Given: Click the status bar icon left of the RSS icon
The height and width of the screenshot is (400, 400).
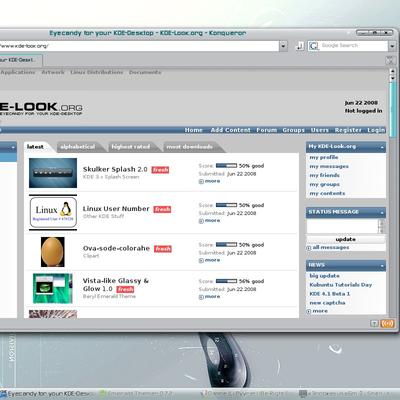Looking at the screenshot, I should pyautogui.click(x=375, y=323).
